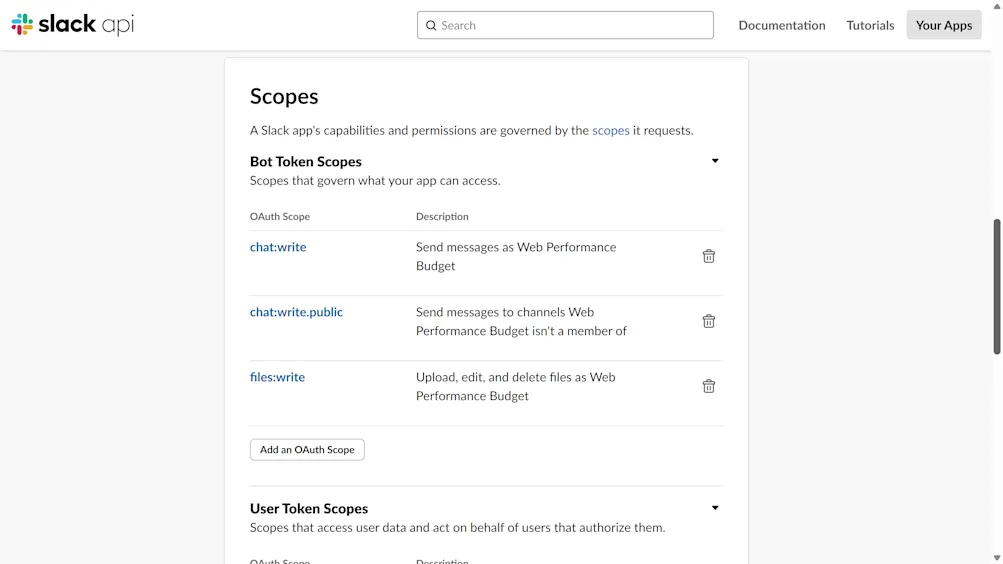Image resolution: width=1003 pixels, height=564 pixels.
Task: Click the Description column header in Bot Token table
Action: tap(442, 217)
